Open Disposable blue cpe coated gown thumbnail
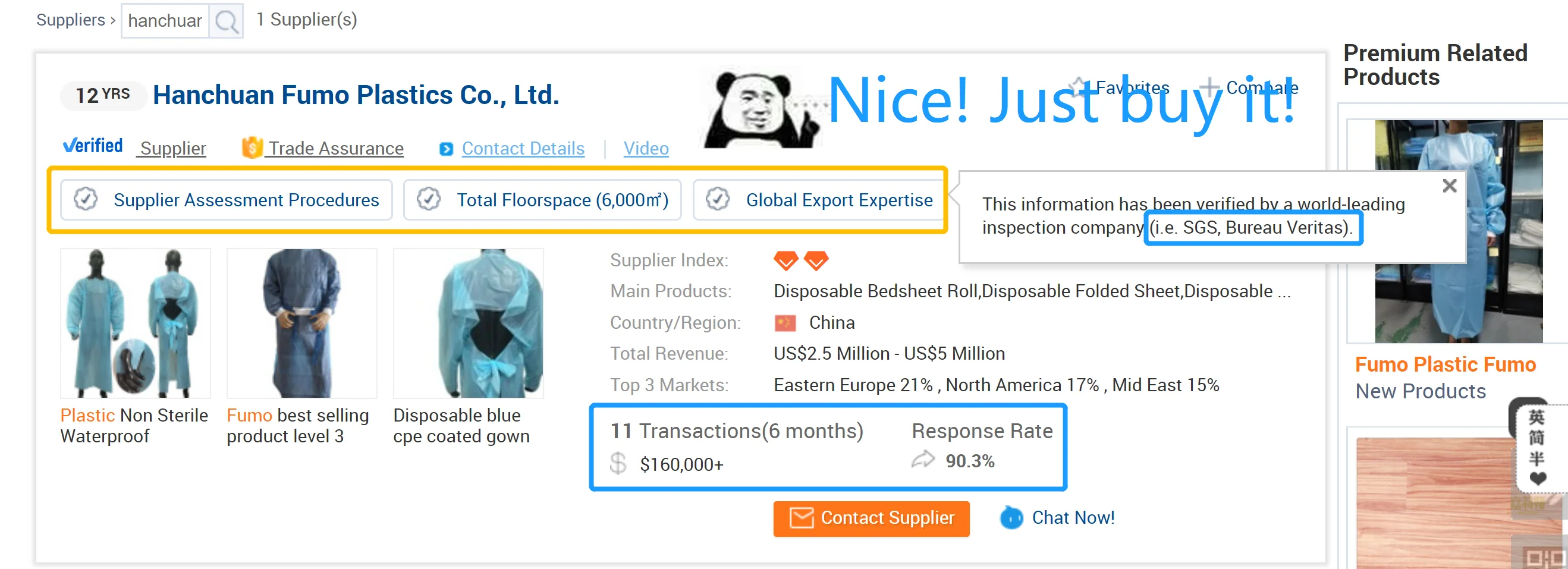 [468, 323]
